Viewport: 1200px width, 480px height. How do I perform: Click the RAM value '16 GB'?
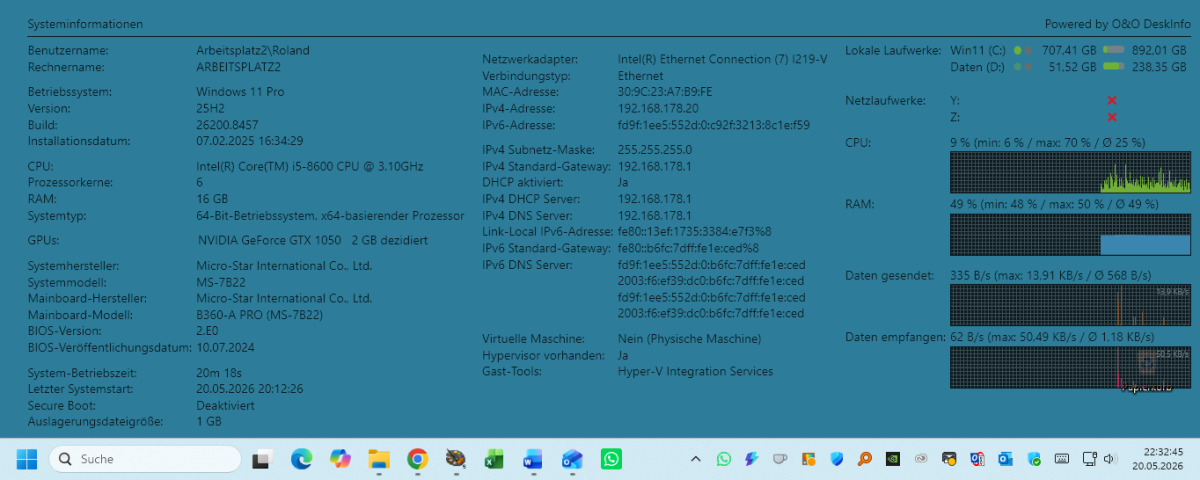coord(212,199)
